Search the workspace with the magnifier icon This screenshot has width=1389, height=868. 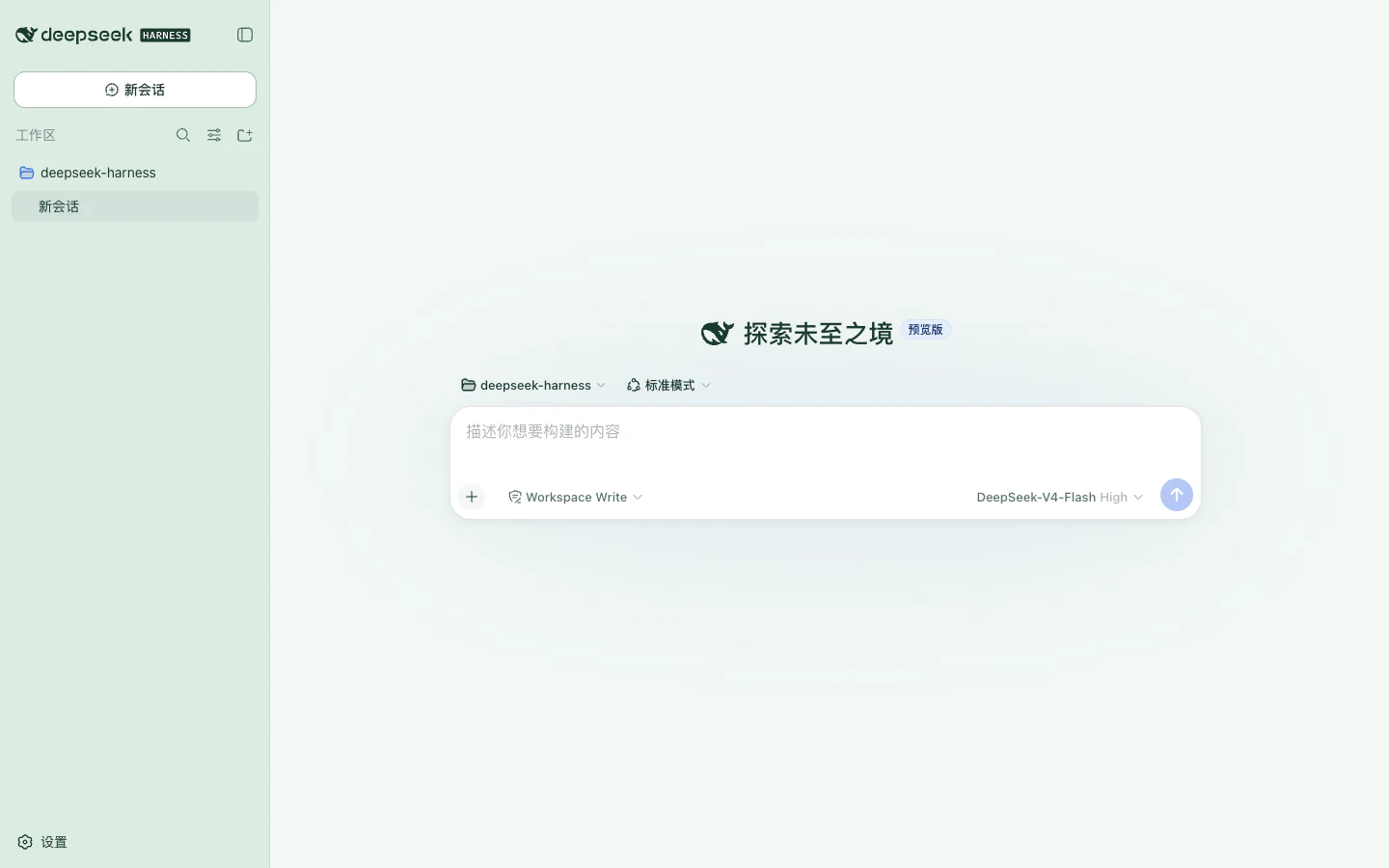coord(183,135)
